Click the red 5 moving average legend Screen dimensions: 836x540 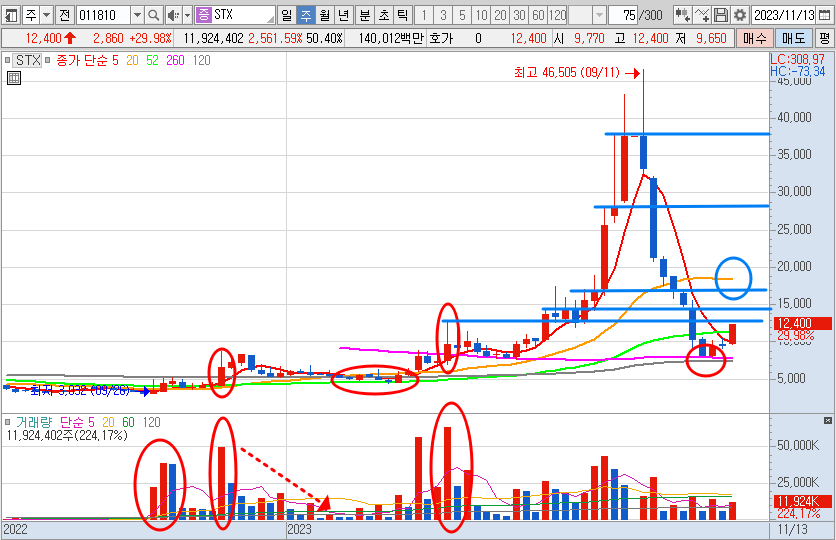[115, 60]
